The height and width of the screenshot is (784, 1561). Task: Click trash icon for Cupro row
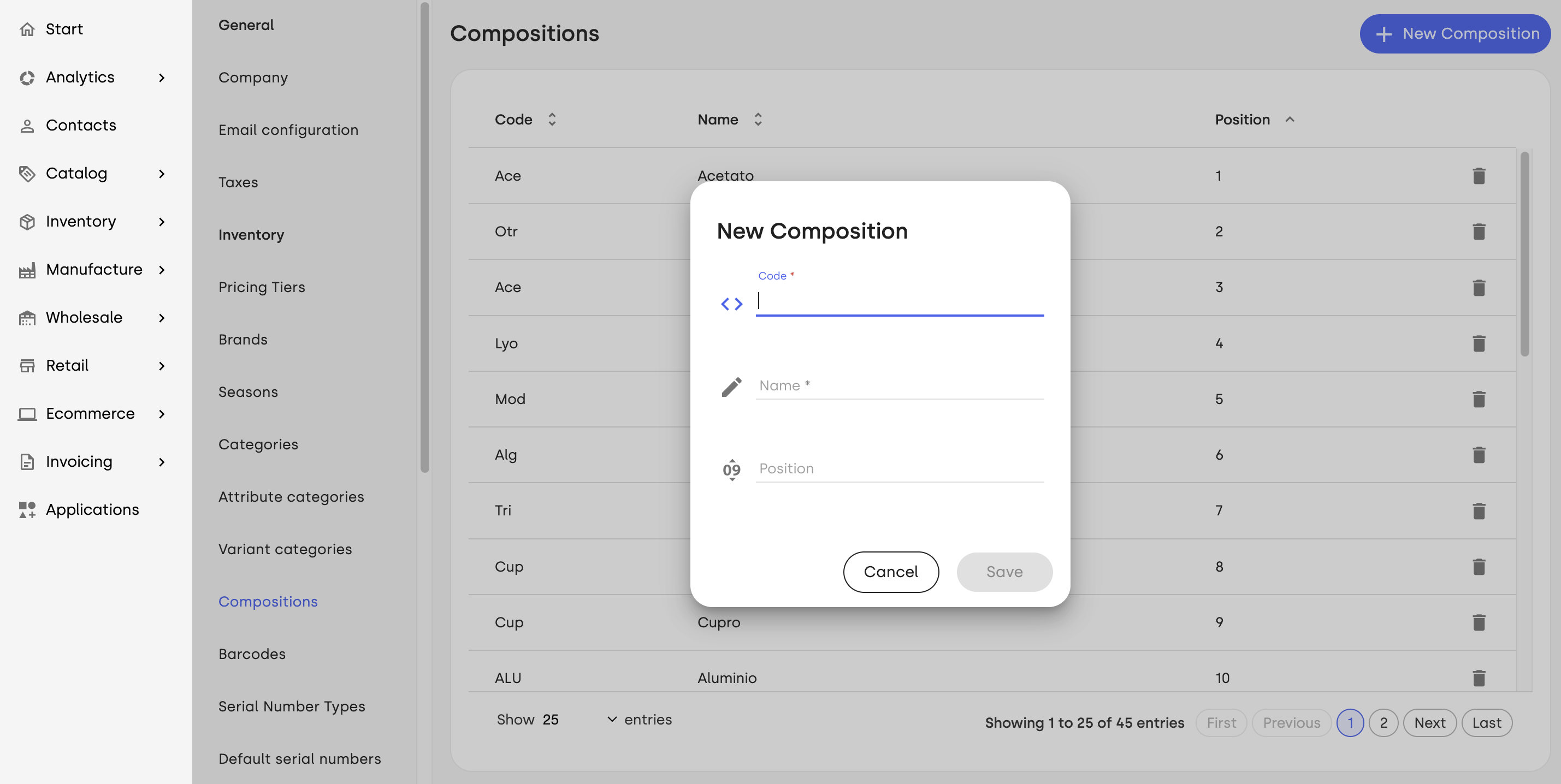coord(1479,622)
